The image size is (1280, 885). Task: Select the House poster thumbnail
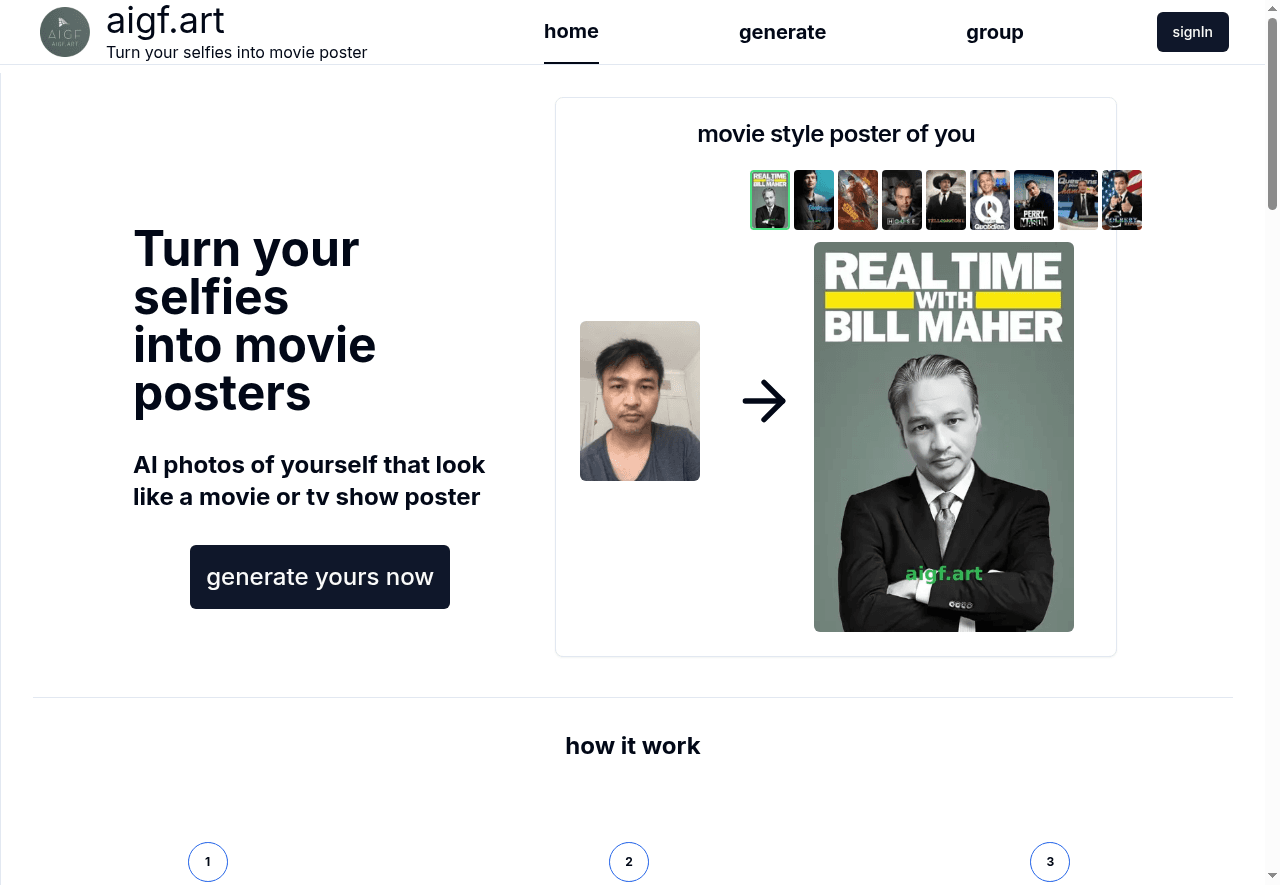[x=902, y=200]
